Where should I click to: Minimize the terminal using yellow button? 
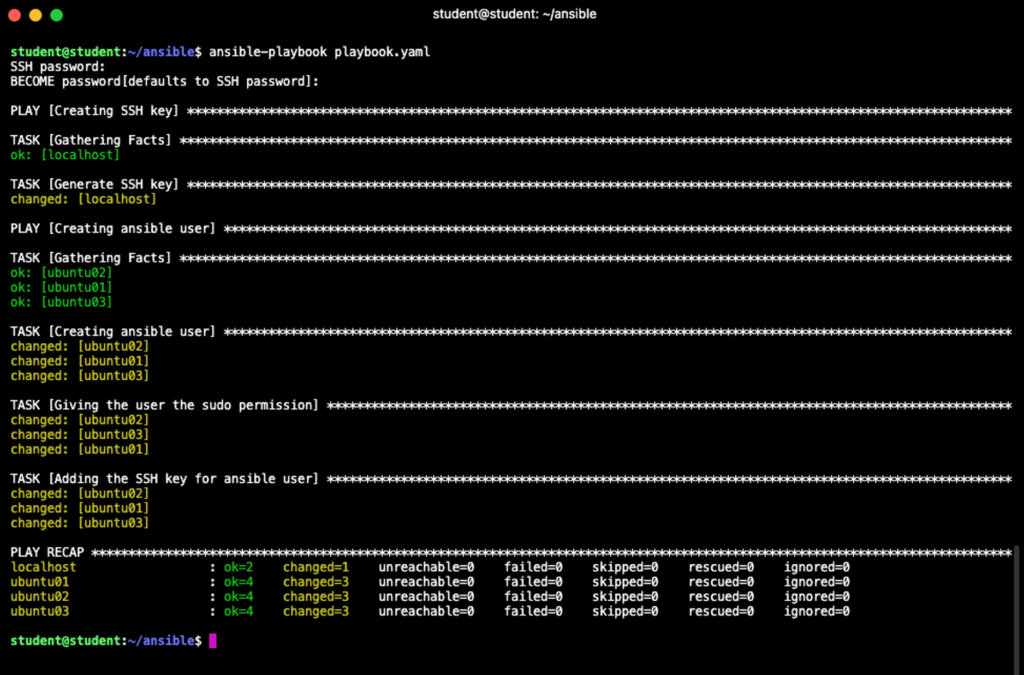click(x=35, y=15)
